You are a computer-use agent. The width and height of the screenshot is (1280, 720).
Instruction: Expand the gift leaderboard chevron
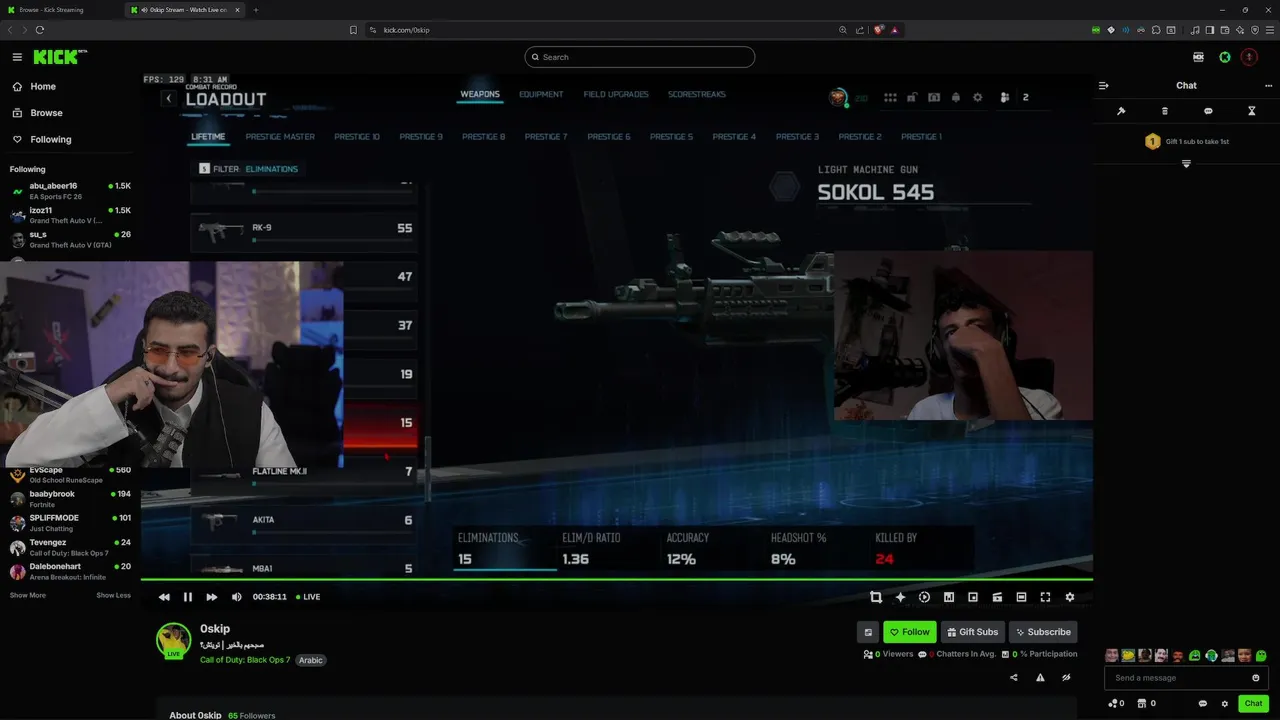point(1186,164)
